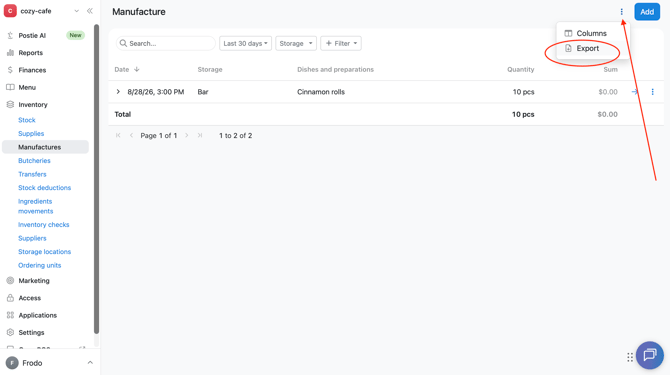This screenshot has height=375, width=670.
Task: Click the drag dots beside chat button
Action: (x=630, y=357)
